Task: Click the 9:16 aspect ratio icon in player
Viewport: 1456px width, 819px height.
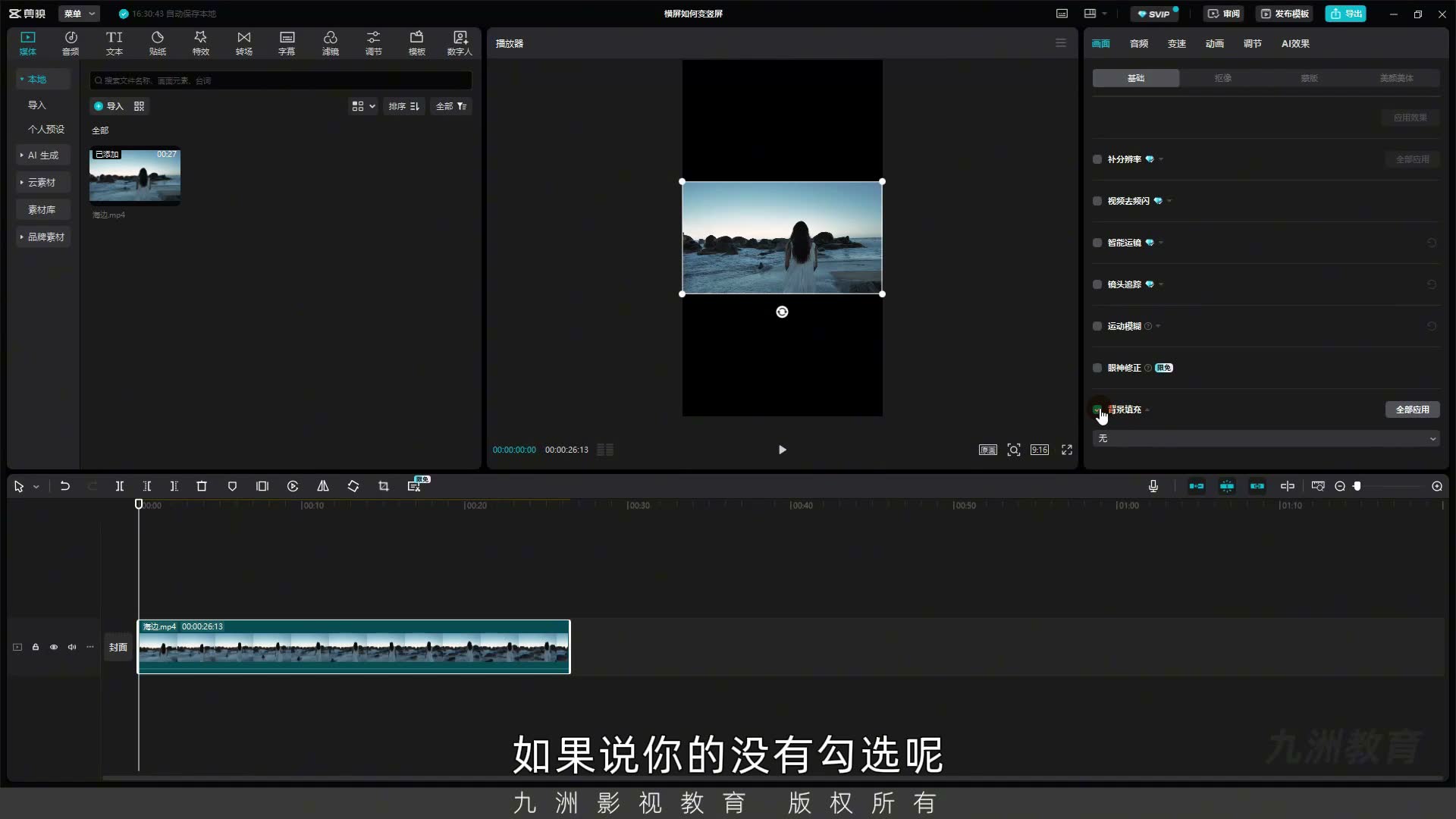Action: tap(1040, 450)
